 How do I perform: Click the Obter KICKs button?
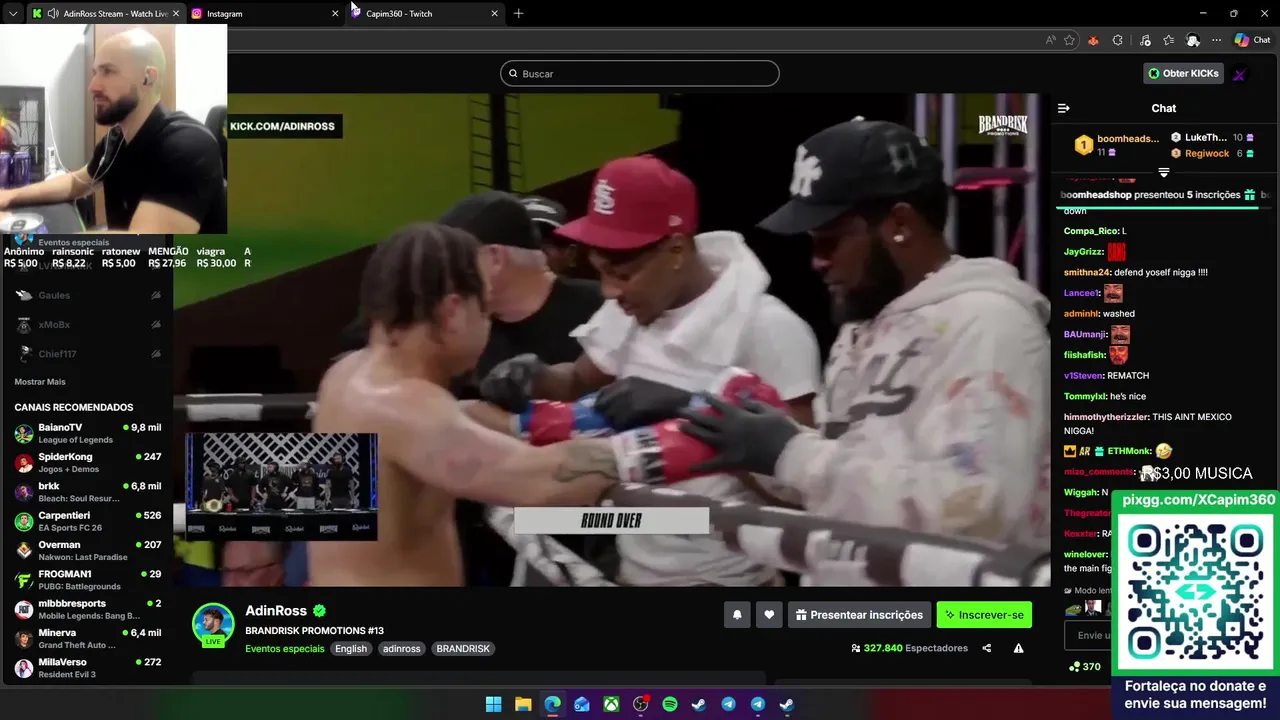(x=1184, y=74)
